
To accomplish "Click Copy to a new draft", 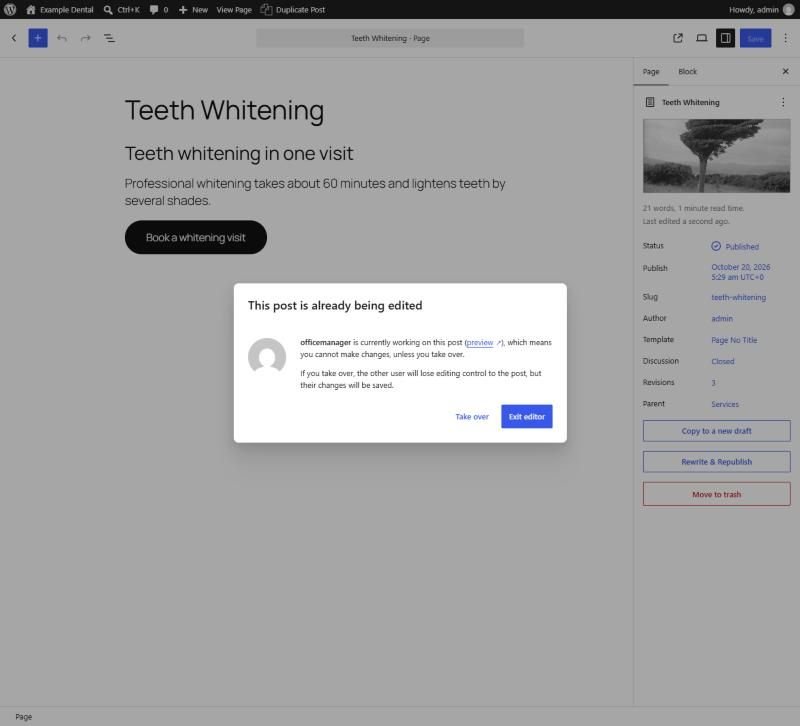I will (x=716, y=431).
